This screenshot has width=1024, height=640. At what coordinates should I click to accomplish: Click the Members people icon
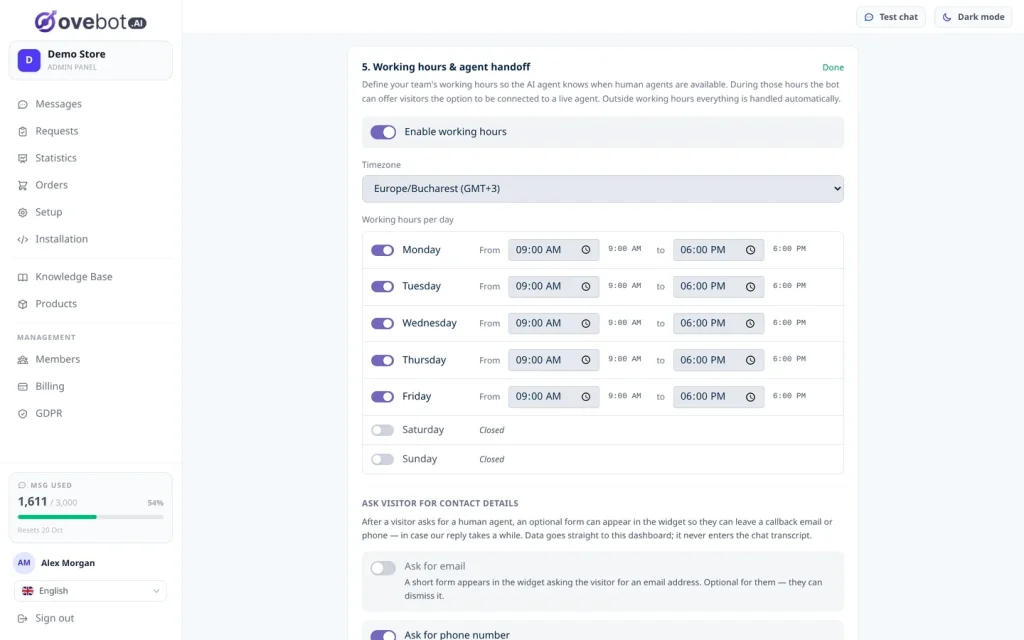[23, 360]
